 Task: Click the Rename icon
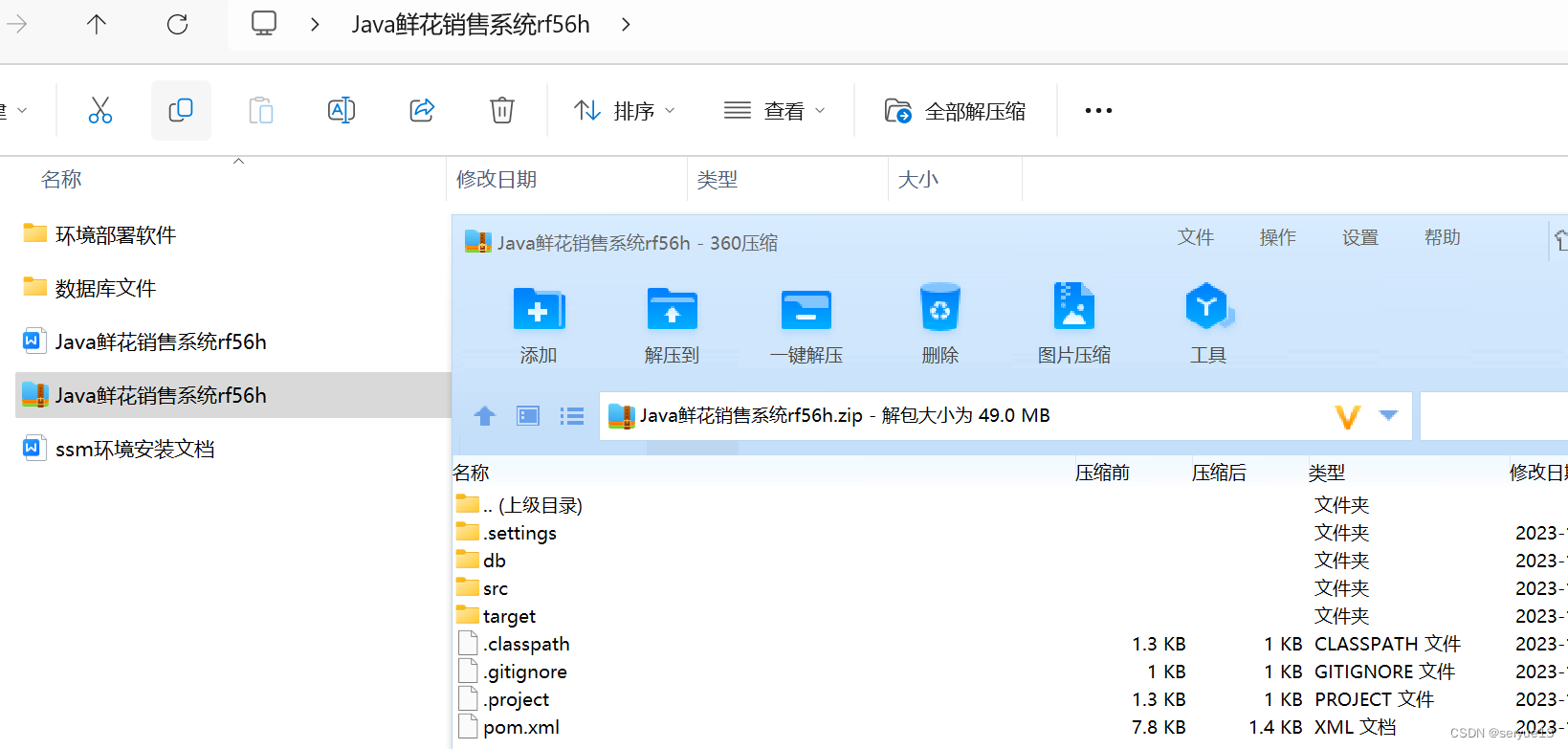click(x=342, y=111)
